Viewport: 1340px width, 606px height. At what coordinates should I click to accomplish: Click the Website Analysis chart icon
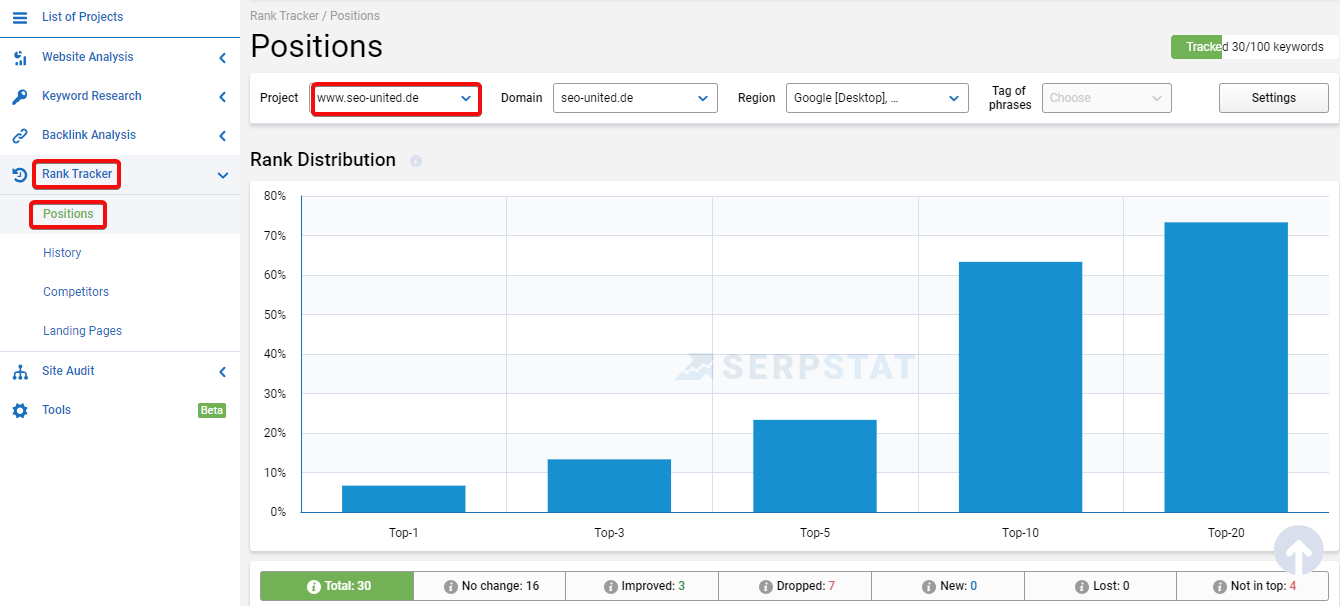(20, 58)
